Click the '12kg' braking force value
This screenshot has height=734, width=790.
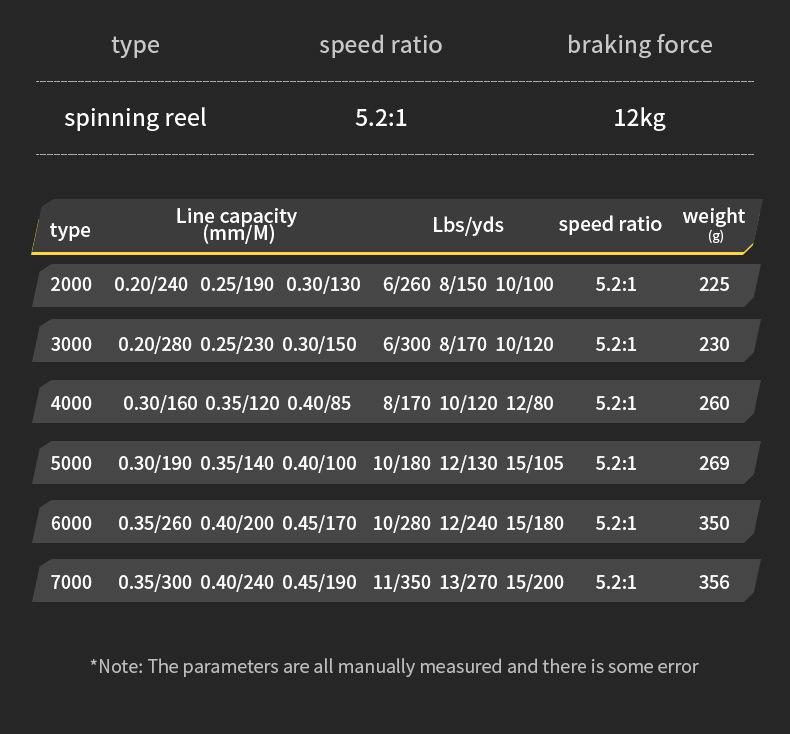tap(639, 118)
